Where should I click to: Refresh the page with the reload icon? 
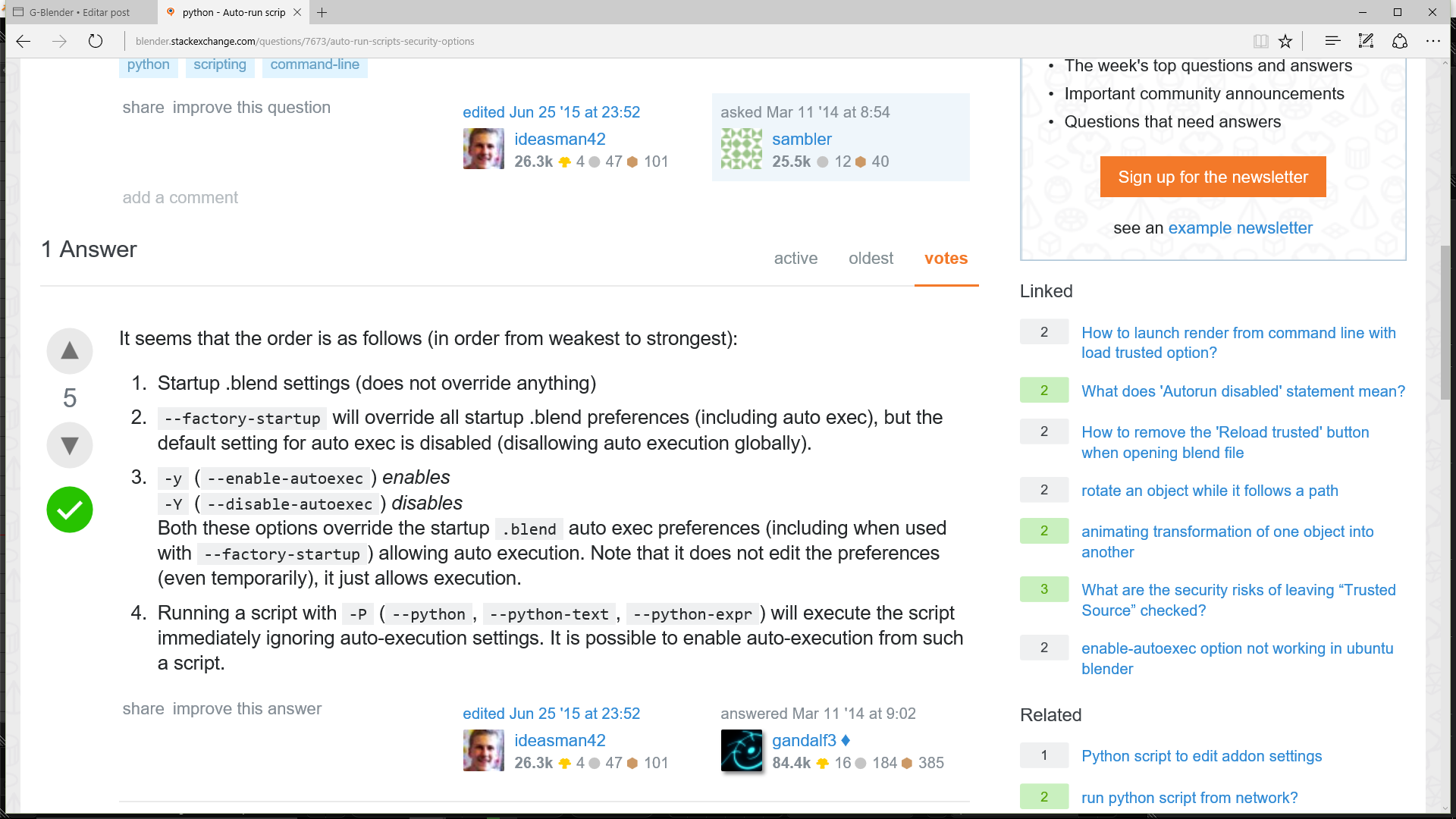pos(95,41)
